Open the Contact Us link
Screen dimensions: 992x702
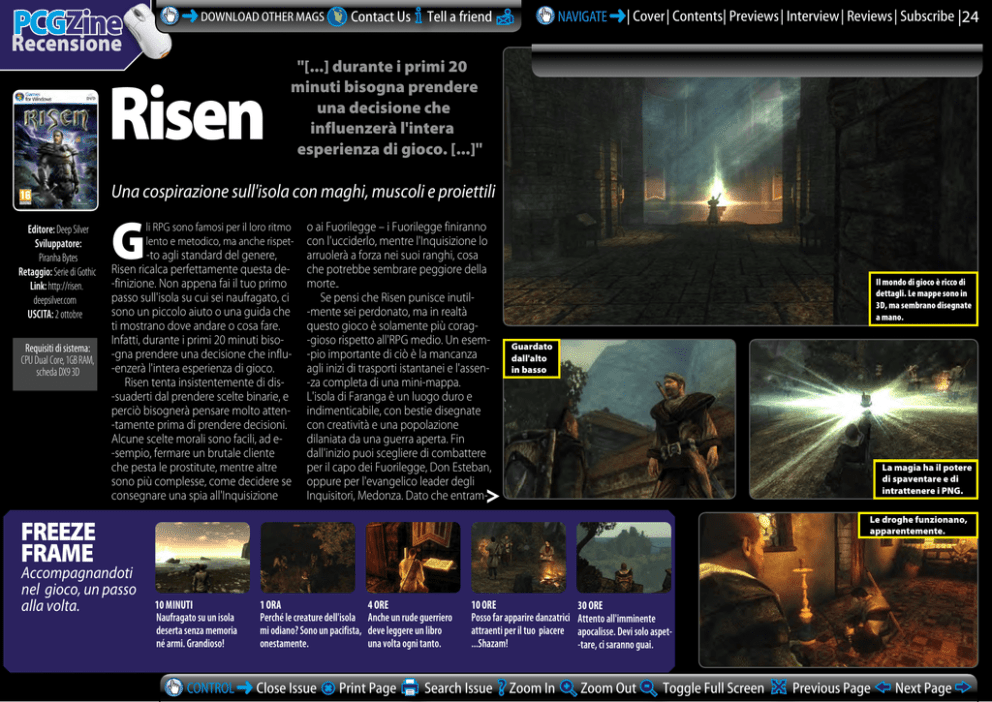point(380,17)
